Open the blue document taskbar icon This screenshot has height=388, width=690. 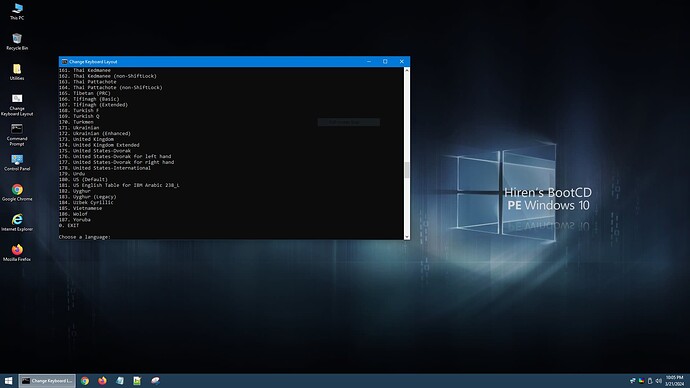120,381
